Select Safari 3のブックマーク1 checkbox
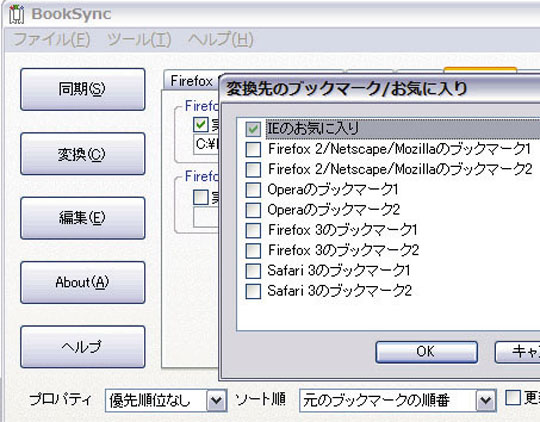Screen dimensions: 540x422 253,271
